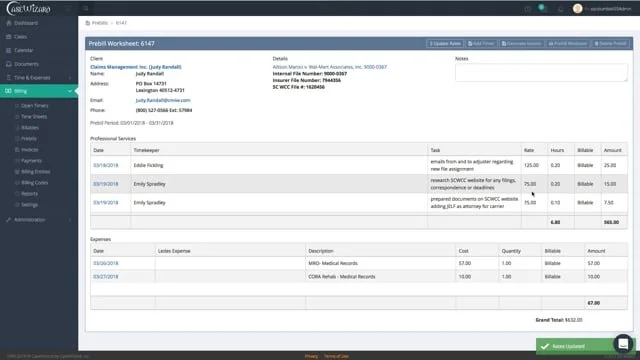Click the Update Rates button

pos(444,43)
